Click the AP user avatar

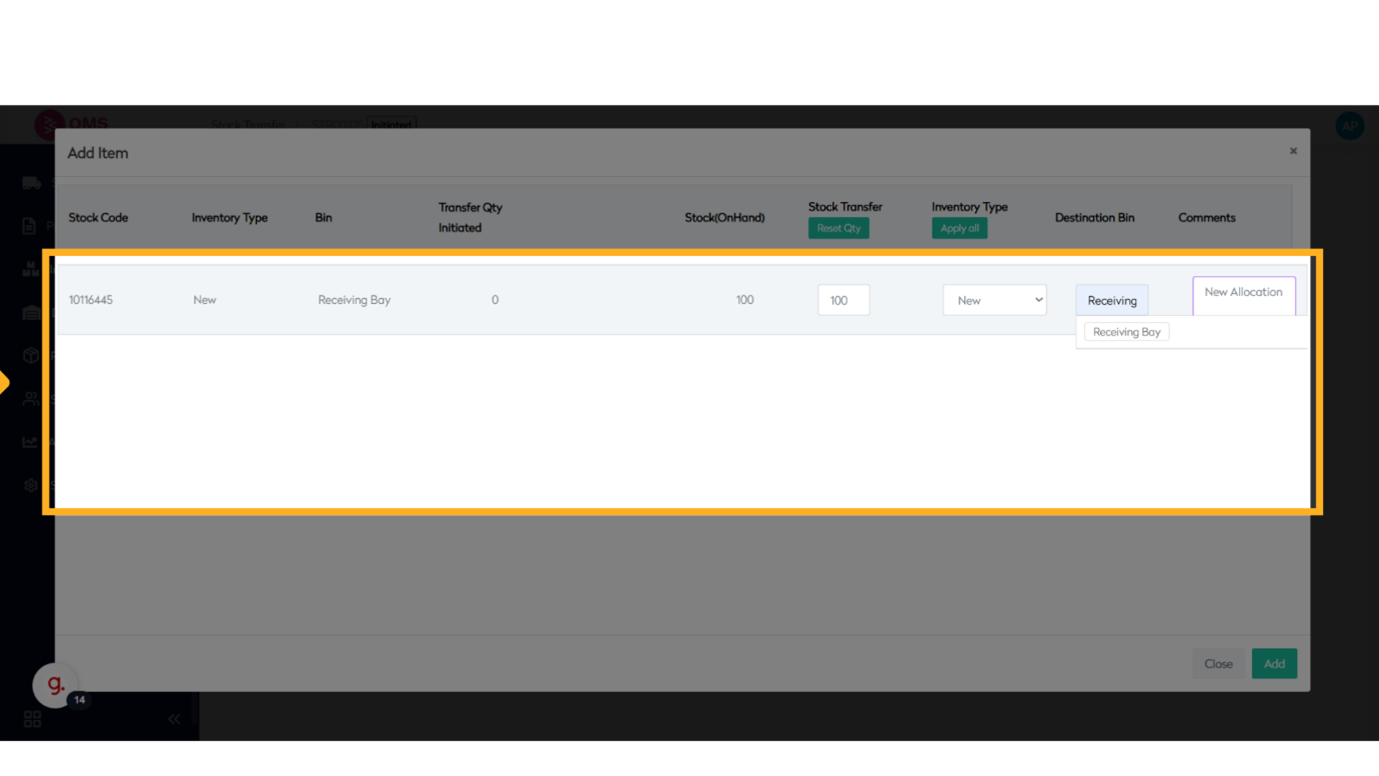pos(1349,126)
